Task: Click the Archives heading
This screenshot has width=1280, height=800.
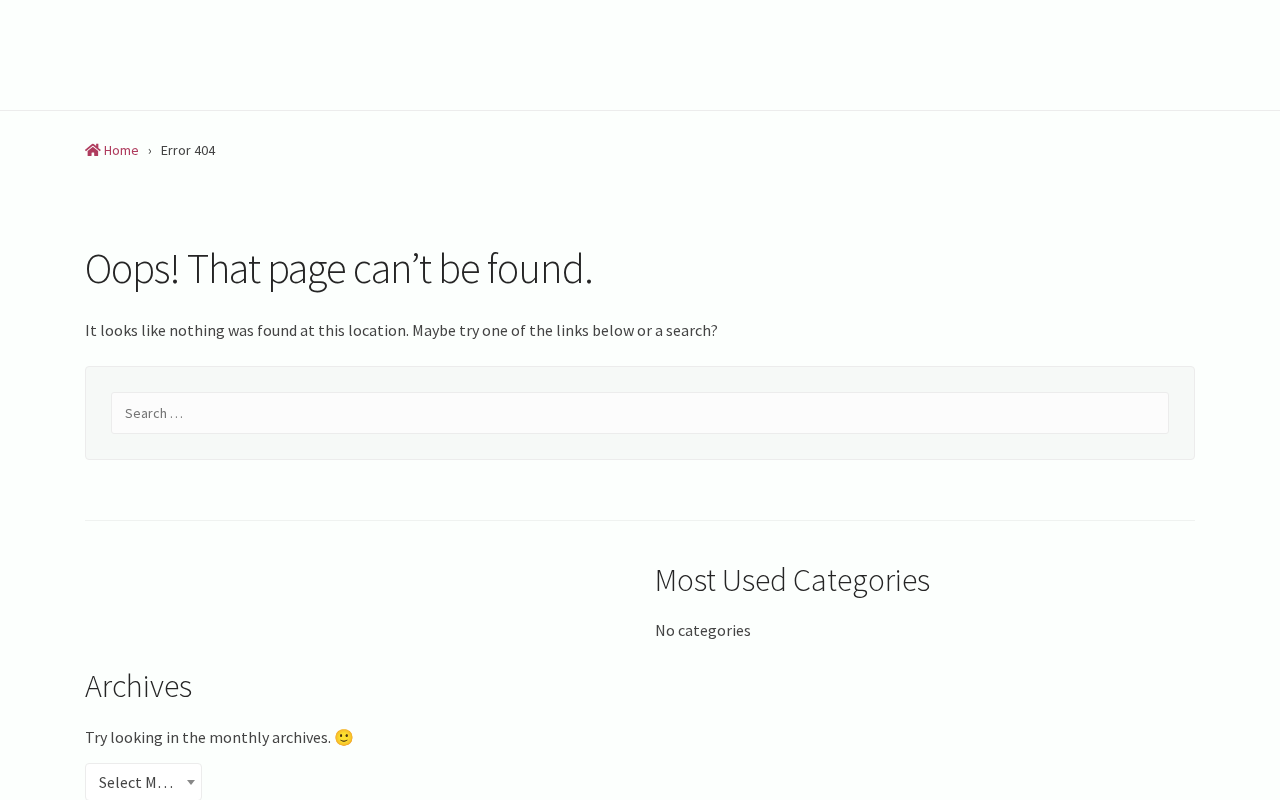Action: (138, 686)
